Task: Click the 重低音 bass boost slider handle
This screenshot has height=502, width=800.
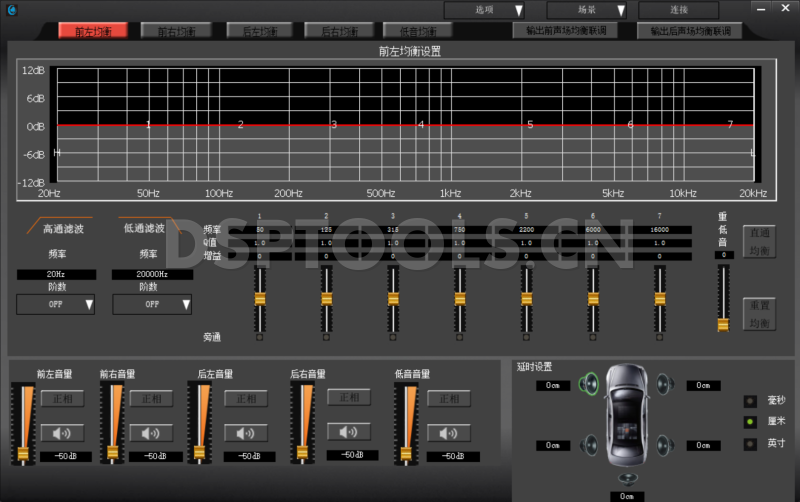Action: (x=723, y=324)
